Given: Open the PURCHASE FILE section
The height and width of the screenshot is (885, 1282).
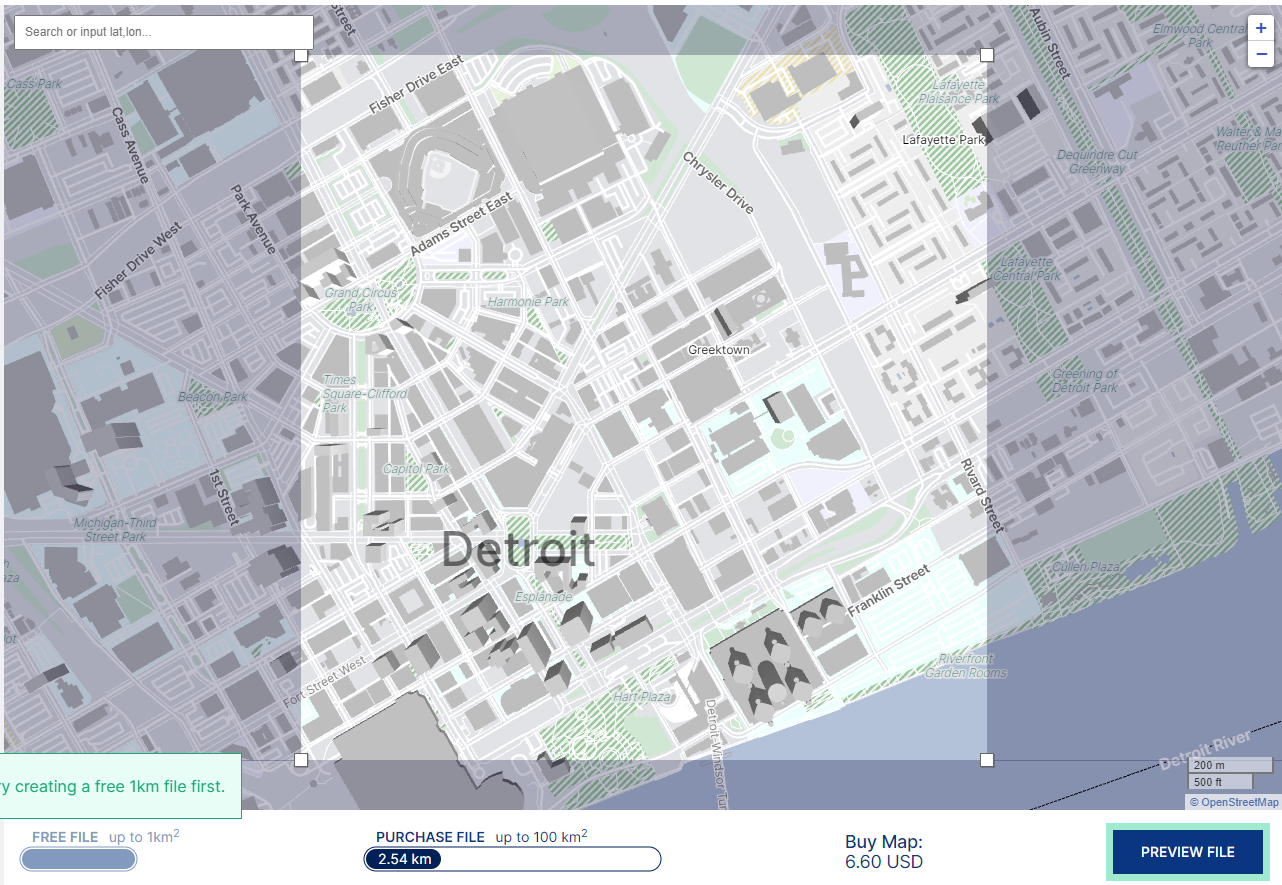Looking at the screenshot, I should click(431, 837).
